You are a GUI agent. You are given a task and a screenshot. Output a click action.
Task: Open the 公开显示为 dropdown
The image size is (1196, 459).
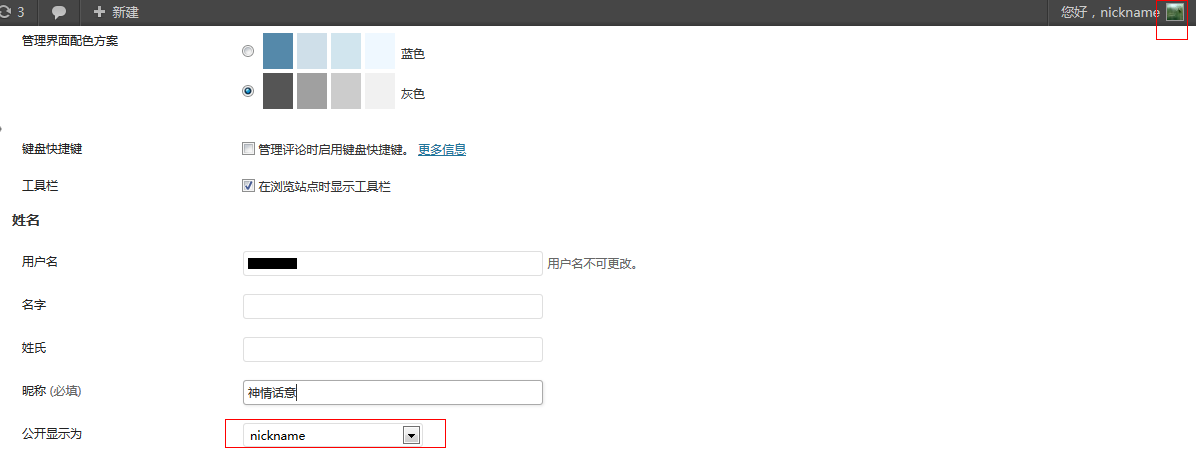333,435
